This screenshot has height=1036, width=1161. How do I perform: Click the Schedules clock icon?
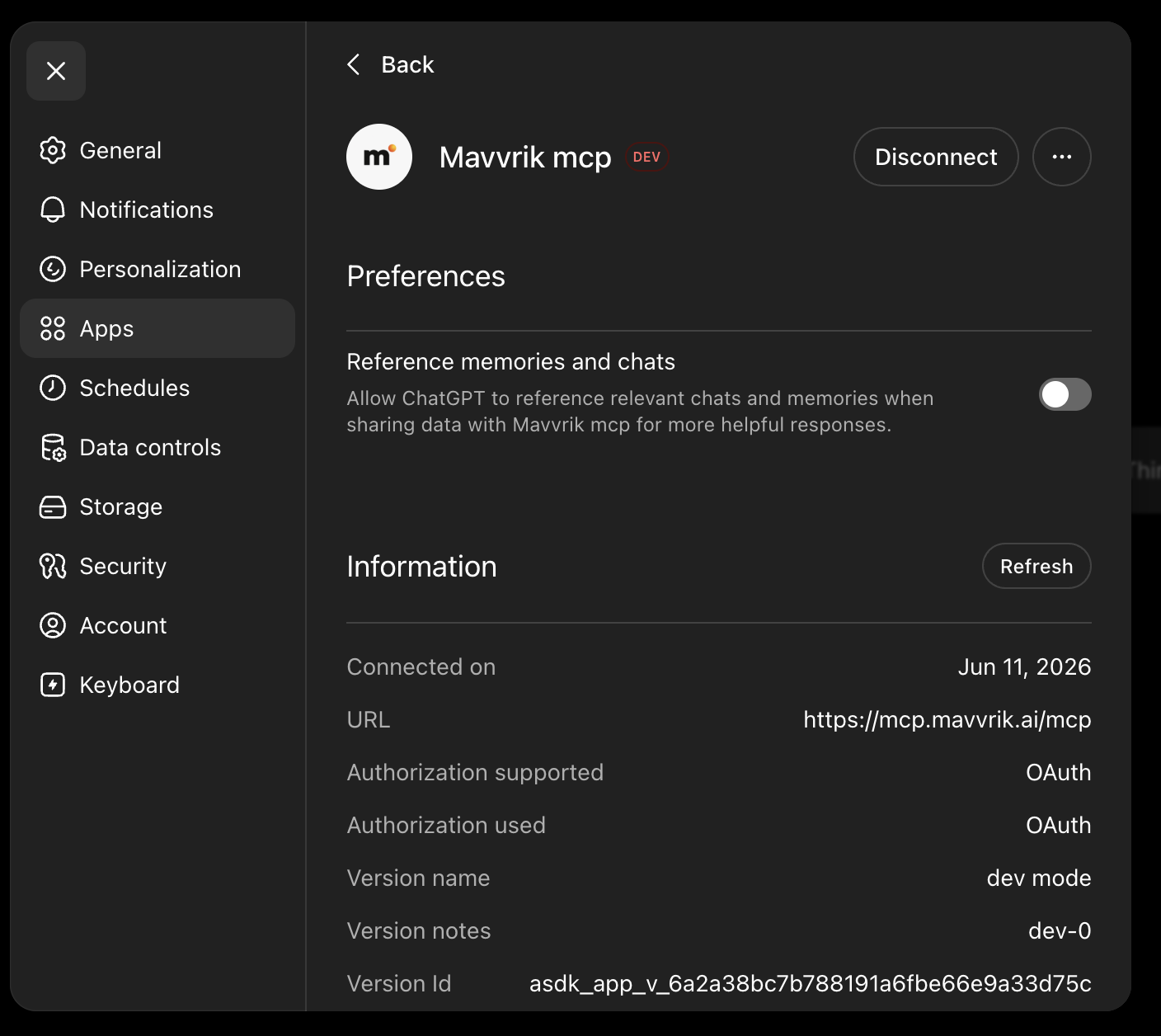pyautogui.click(x=53, y=388)
